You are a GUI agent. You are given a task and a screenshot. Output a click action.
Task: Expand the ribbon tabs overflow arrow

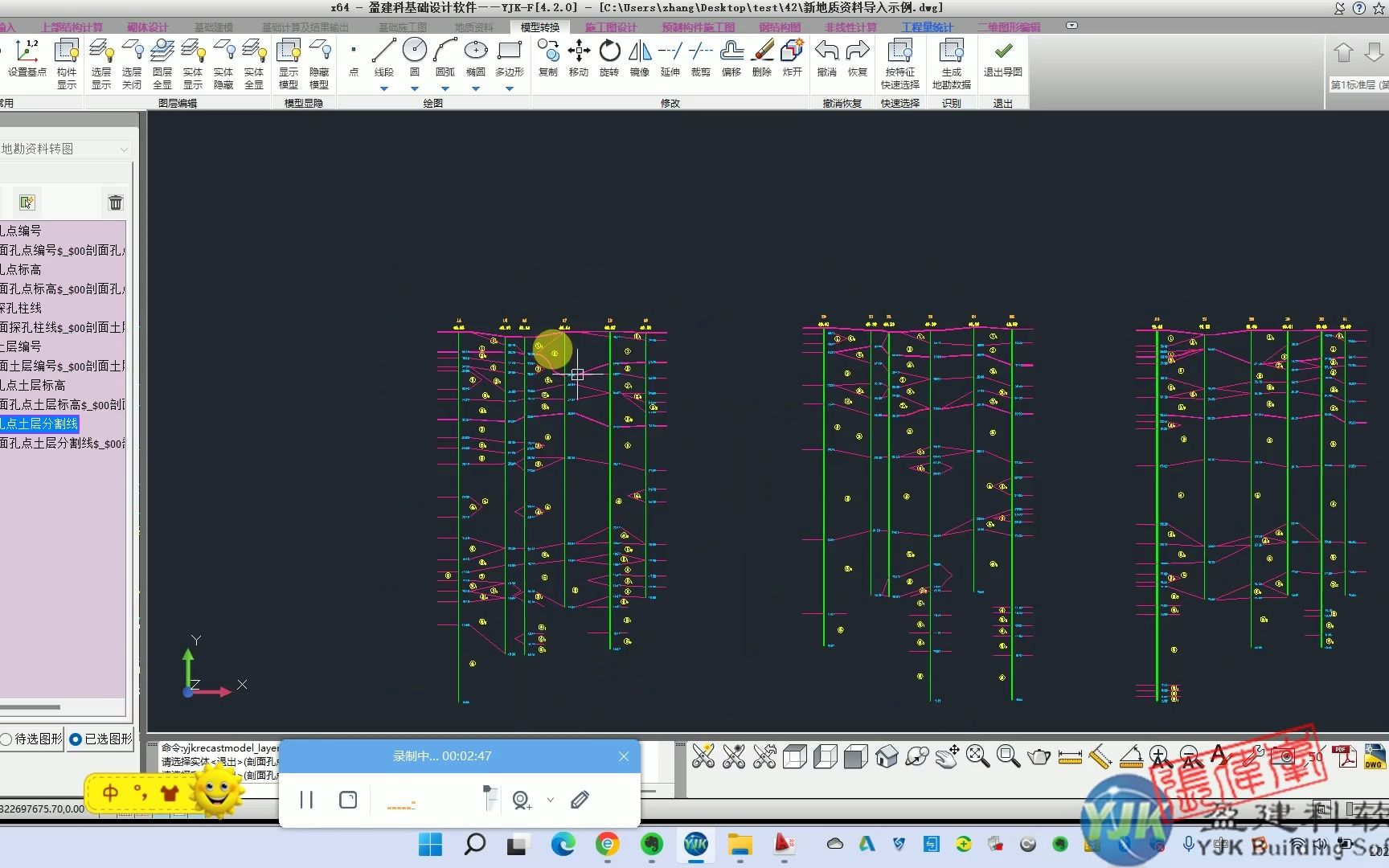tap(1071, 26)
